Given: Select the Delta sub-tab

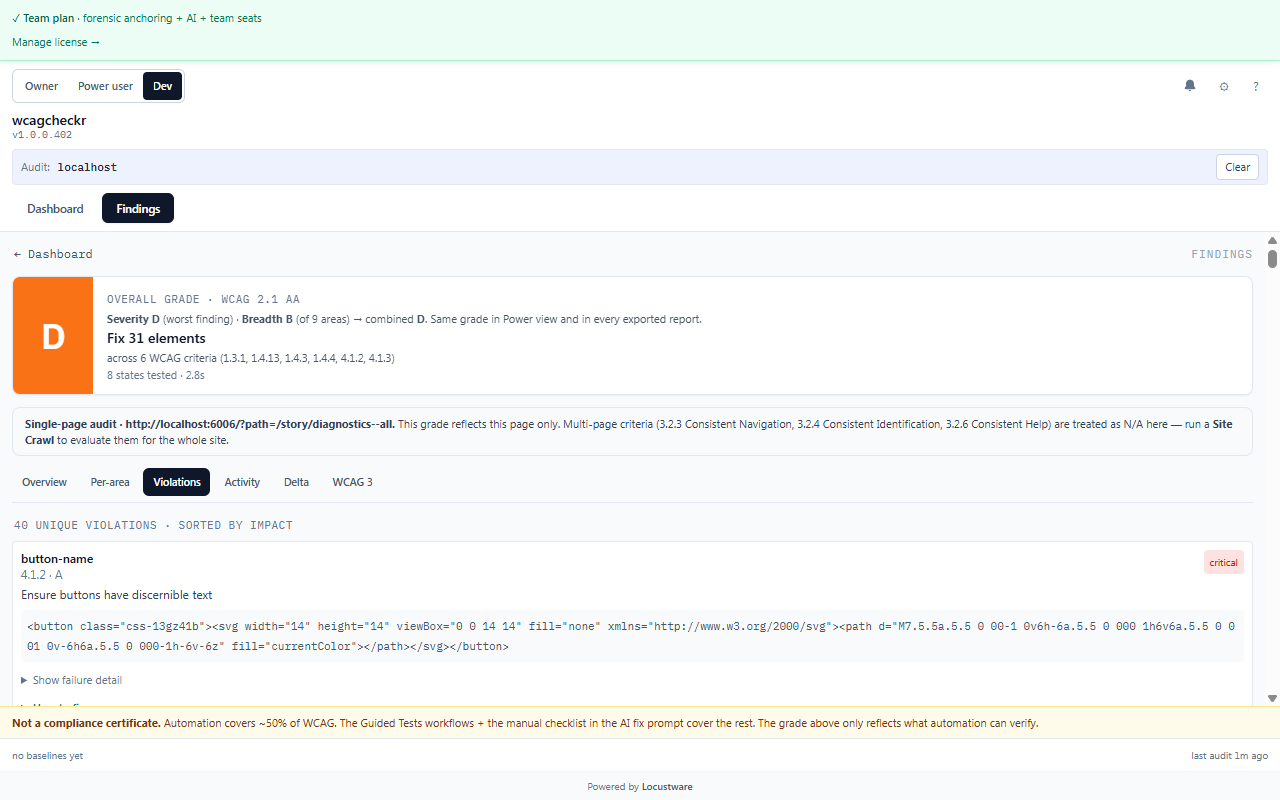Looking at the screenshot, I should coord(296,482).
